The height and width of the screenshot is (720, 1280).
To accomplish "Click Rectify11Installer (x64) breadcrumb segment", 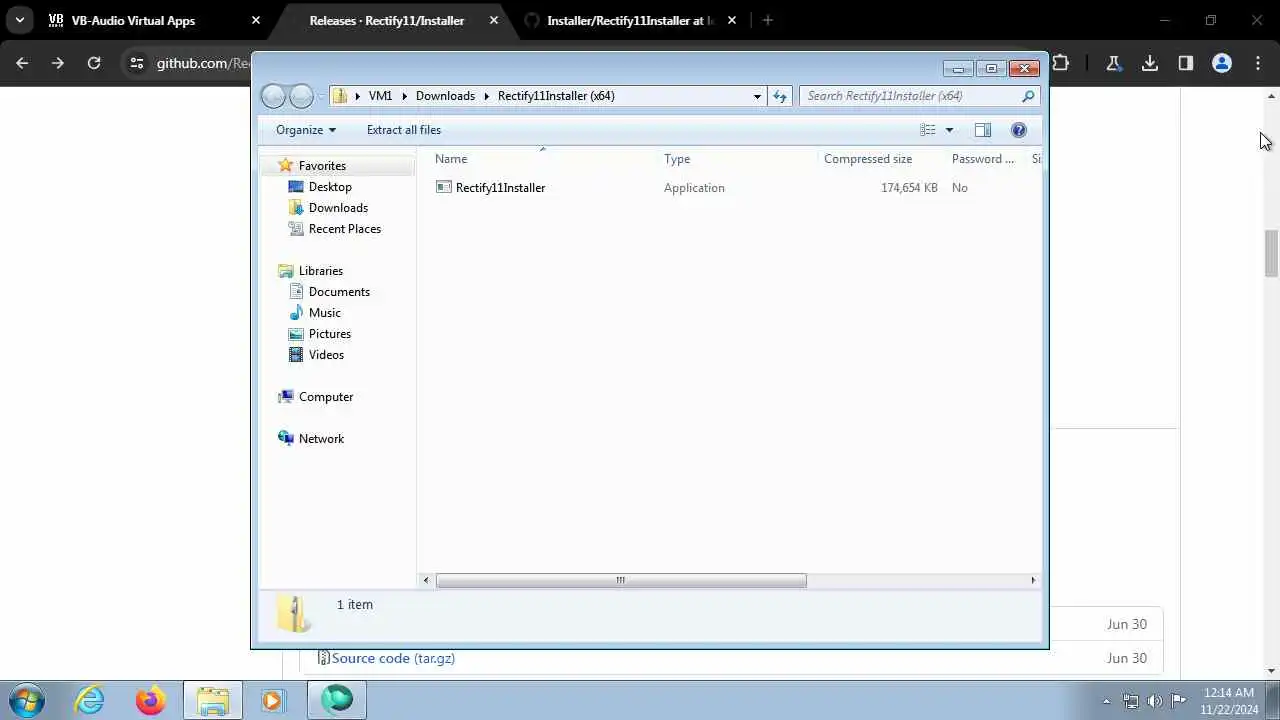I will pyautogui.click(x=556, y=96).
